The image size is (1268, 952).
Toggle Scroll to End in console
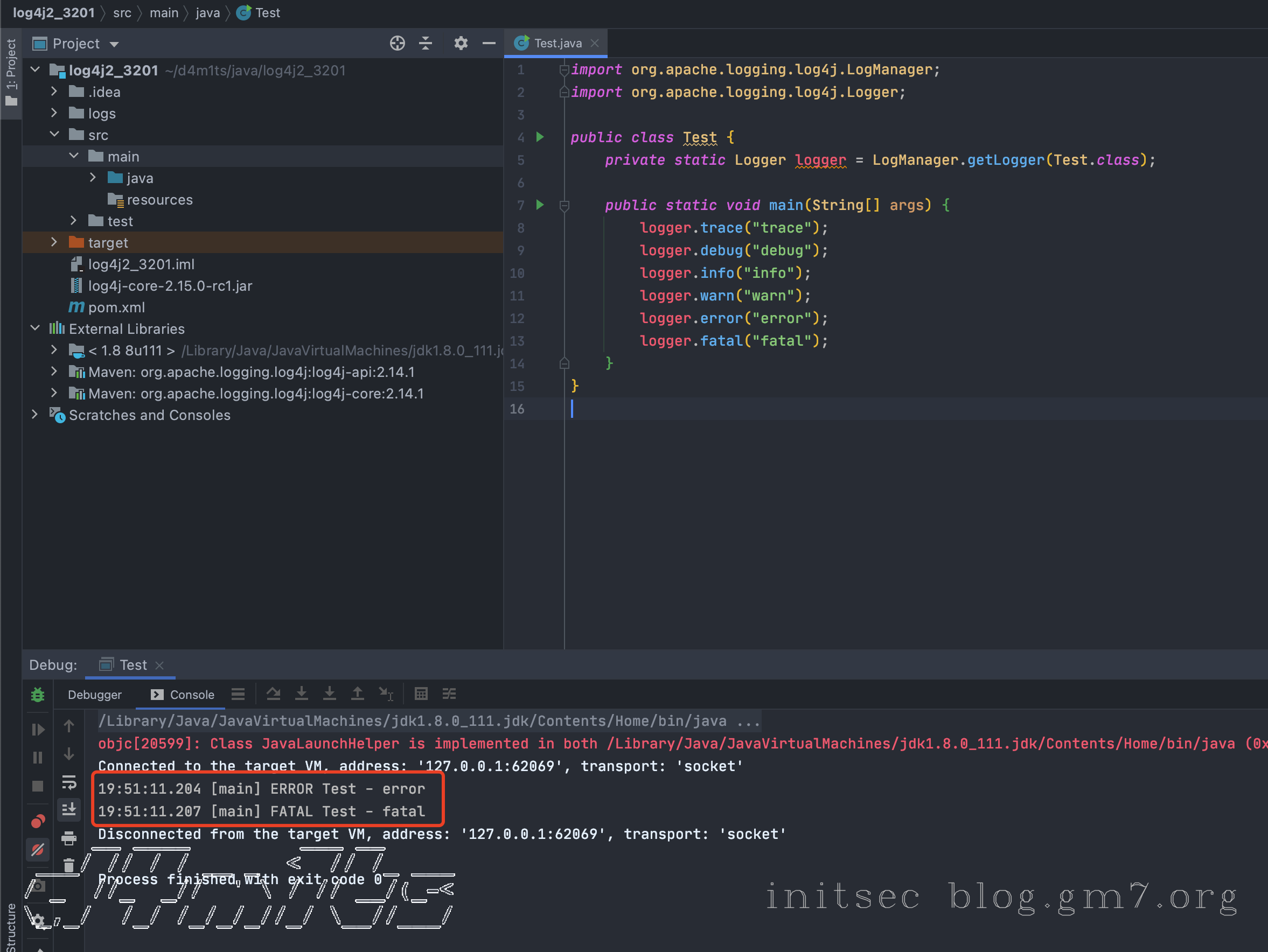[x=69, y=809]
